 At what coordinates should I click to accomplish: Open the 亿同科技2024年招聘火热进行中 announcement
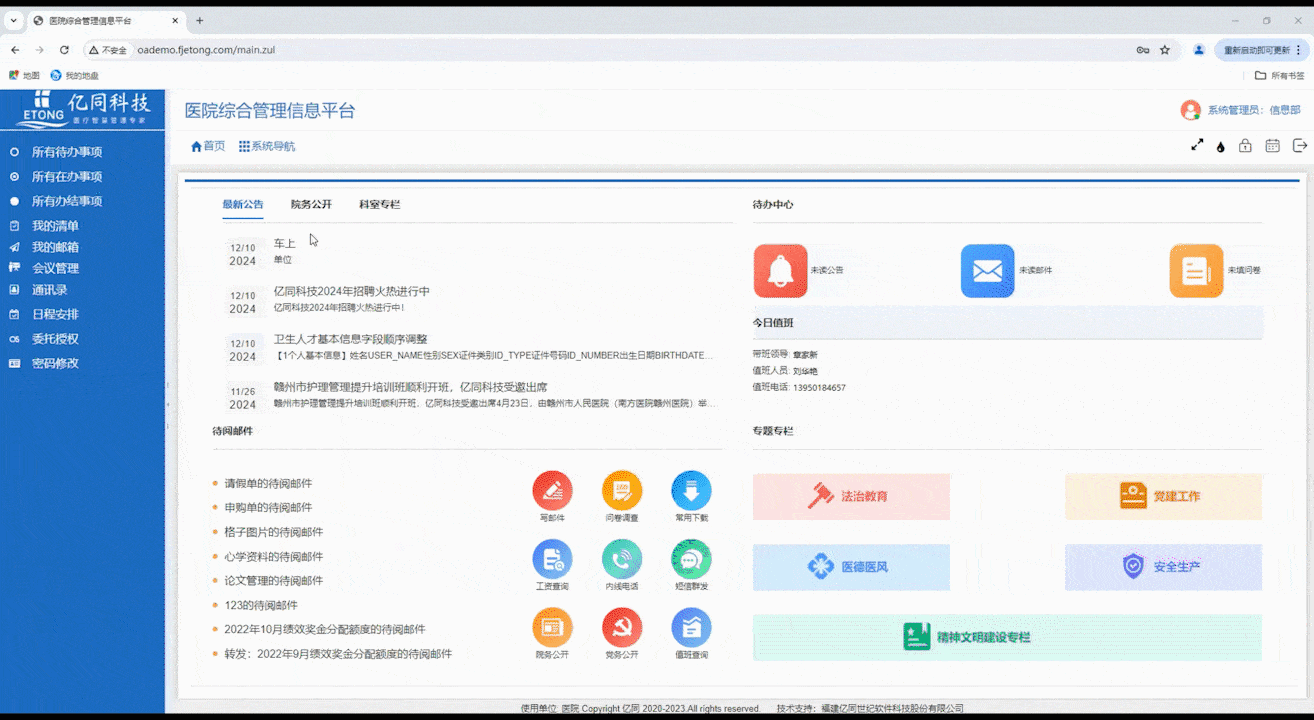351,291
